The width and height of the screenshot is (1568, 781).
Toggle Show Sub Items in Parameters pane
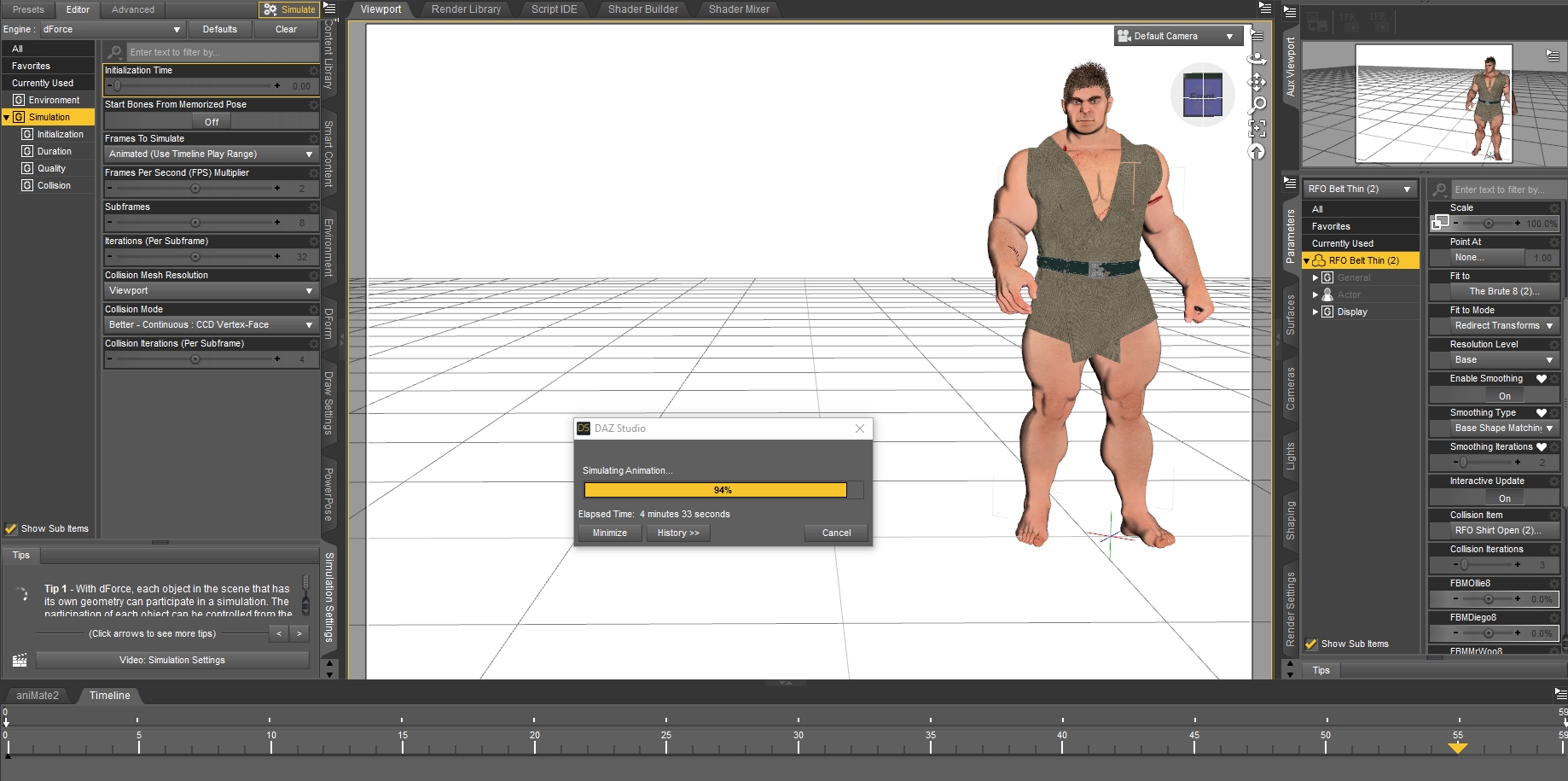coord(1311,644)
